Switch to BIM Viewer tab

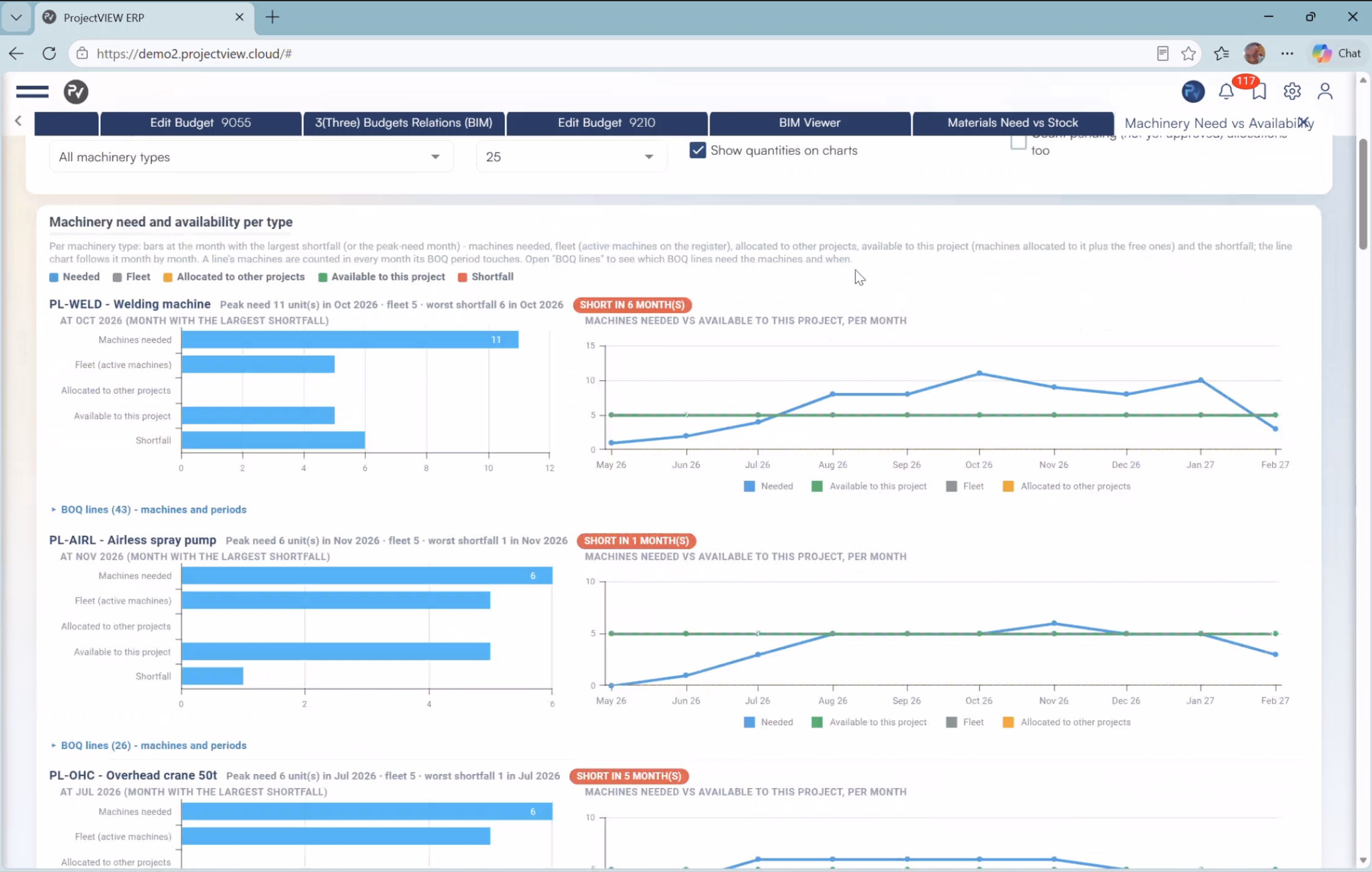point(810,122)
